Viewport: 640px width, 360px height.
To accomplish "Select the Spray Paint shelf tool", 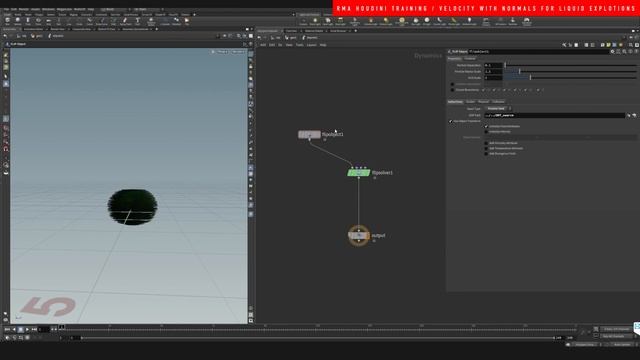I will [x=125, y=21].
